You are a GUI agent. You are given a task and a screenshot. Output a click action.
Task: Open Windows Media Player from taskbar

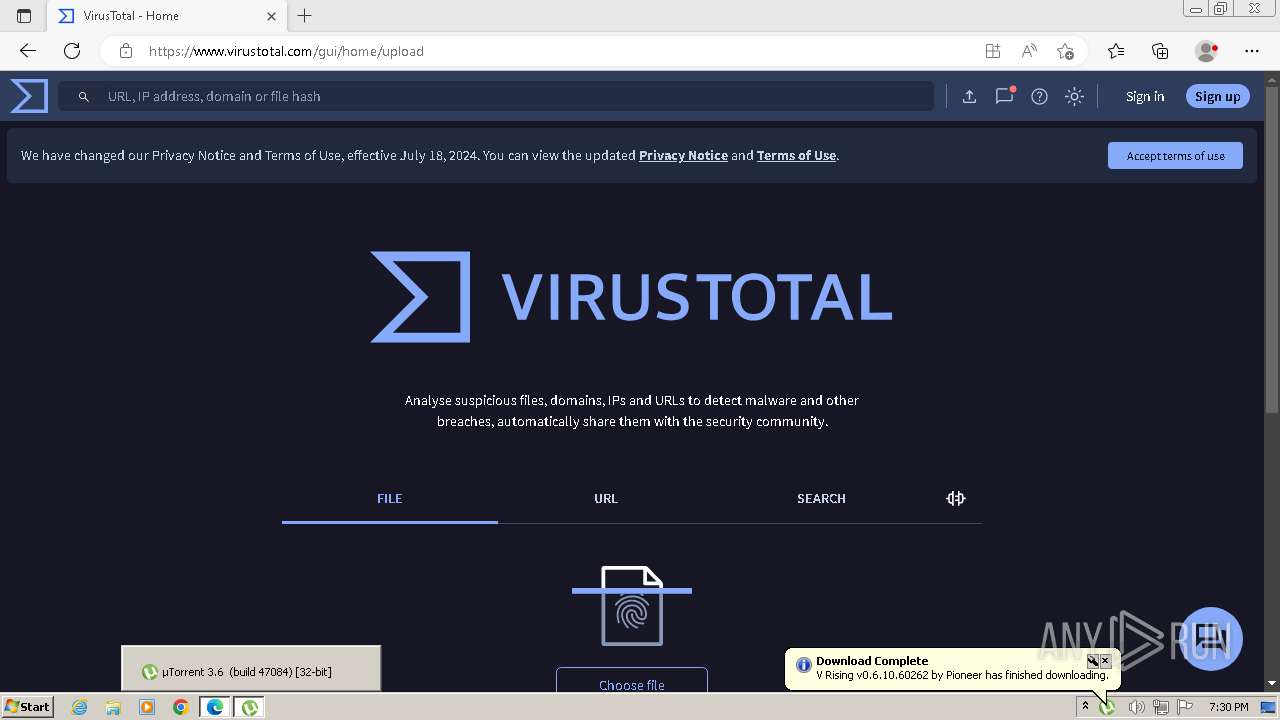(147, 707)
